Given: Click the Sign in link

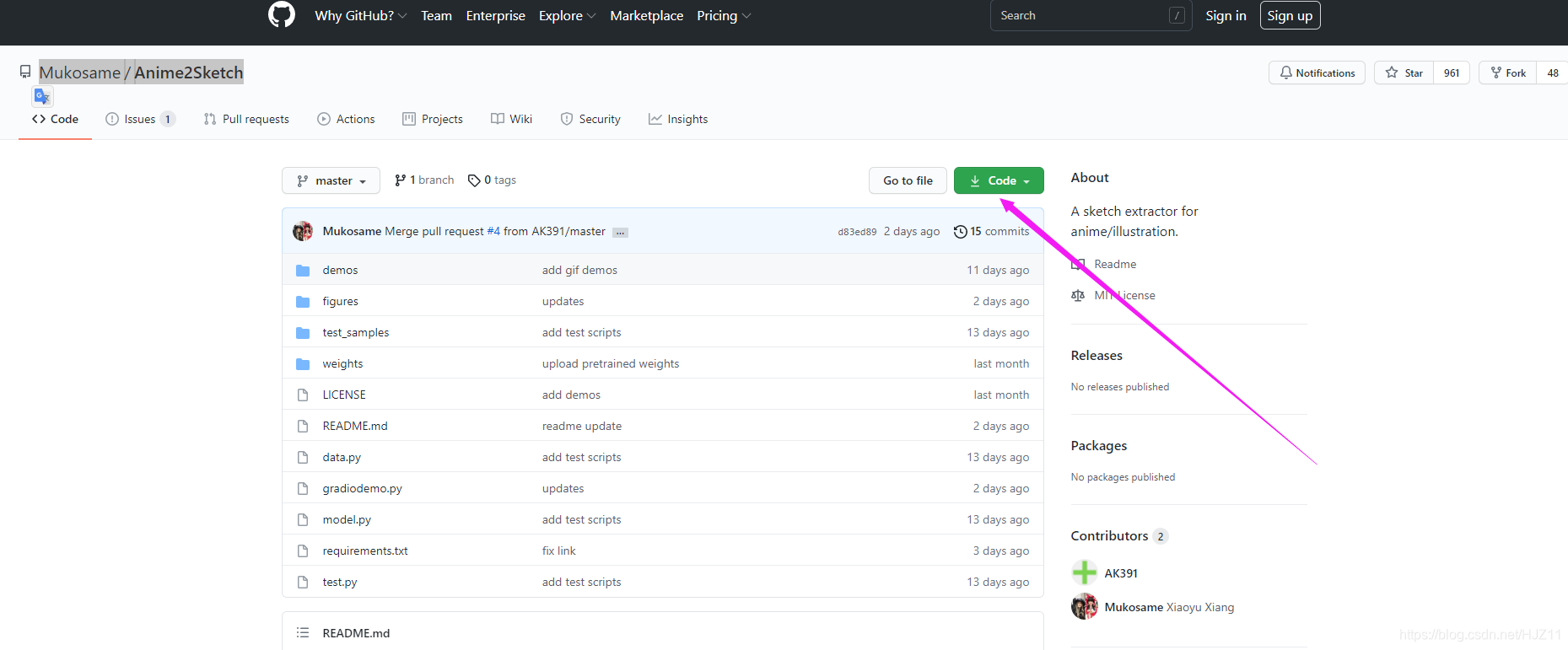Looking at the screenshot, I should [x=1226, y=15].
